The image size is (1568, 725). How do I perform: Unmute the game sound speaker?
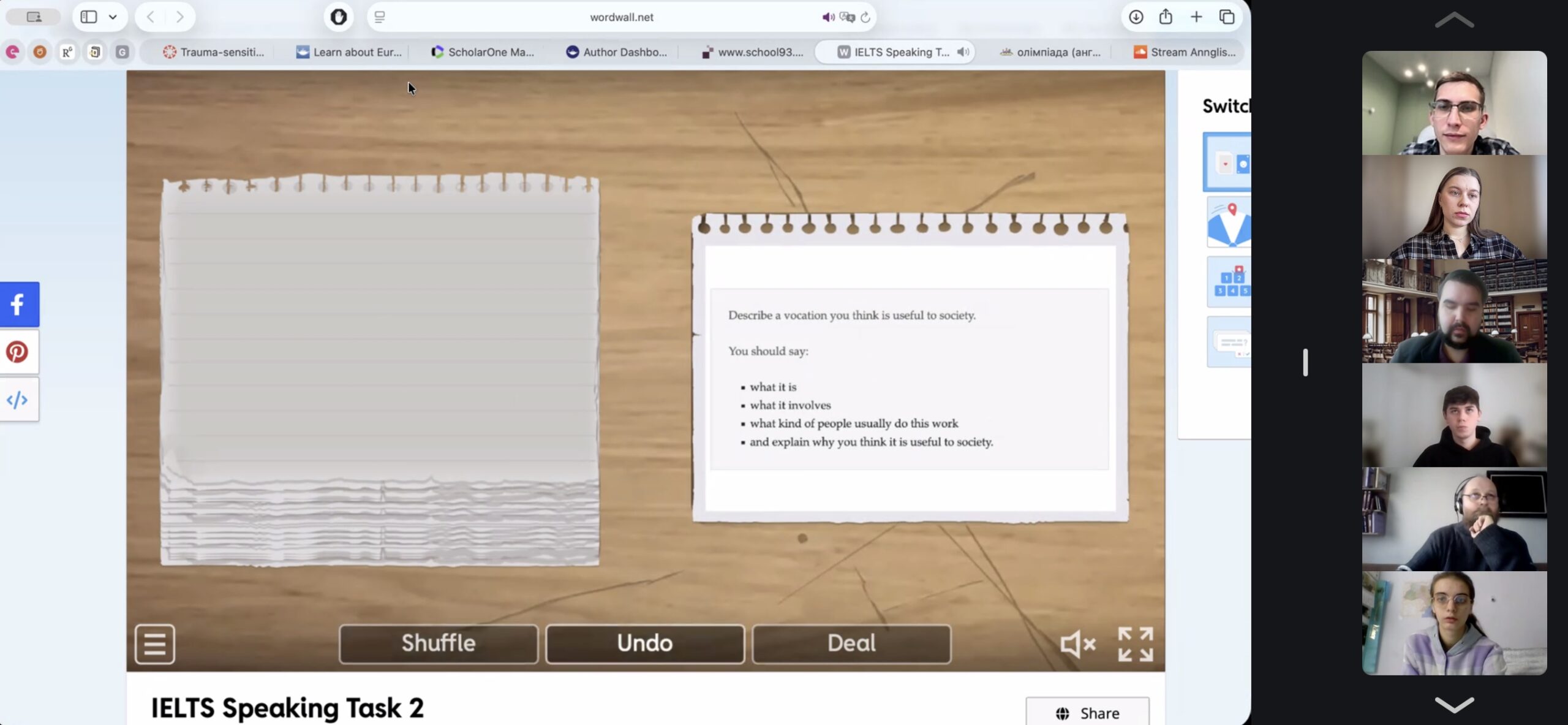tap(1077, 643)
